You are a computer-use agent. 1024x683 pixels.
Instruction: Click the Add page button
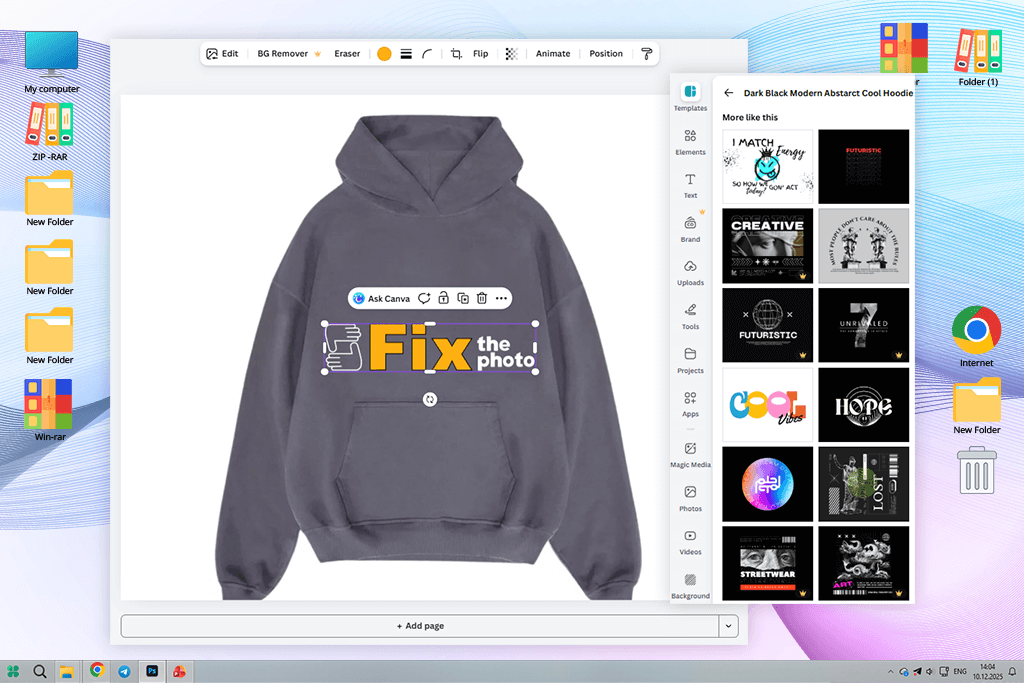click(420, 626)
